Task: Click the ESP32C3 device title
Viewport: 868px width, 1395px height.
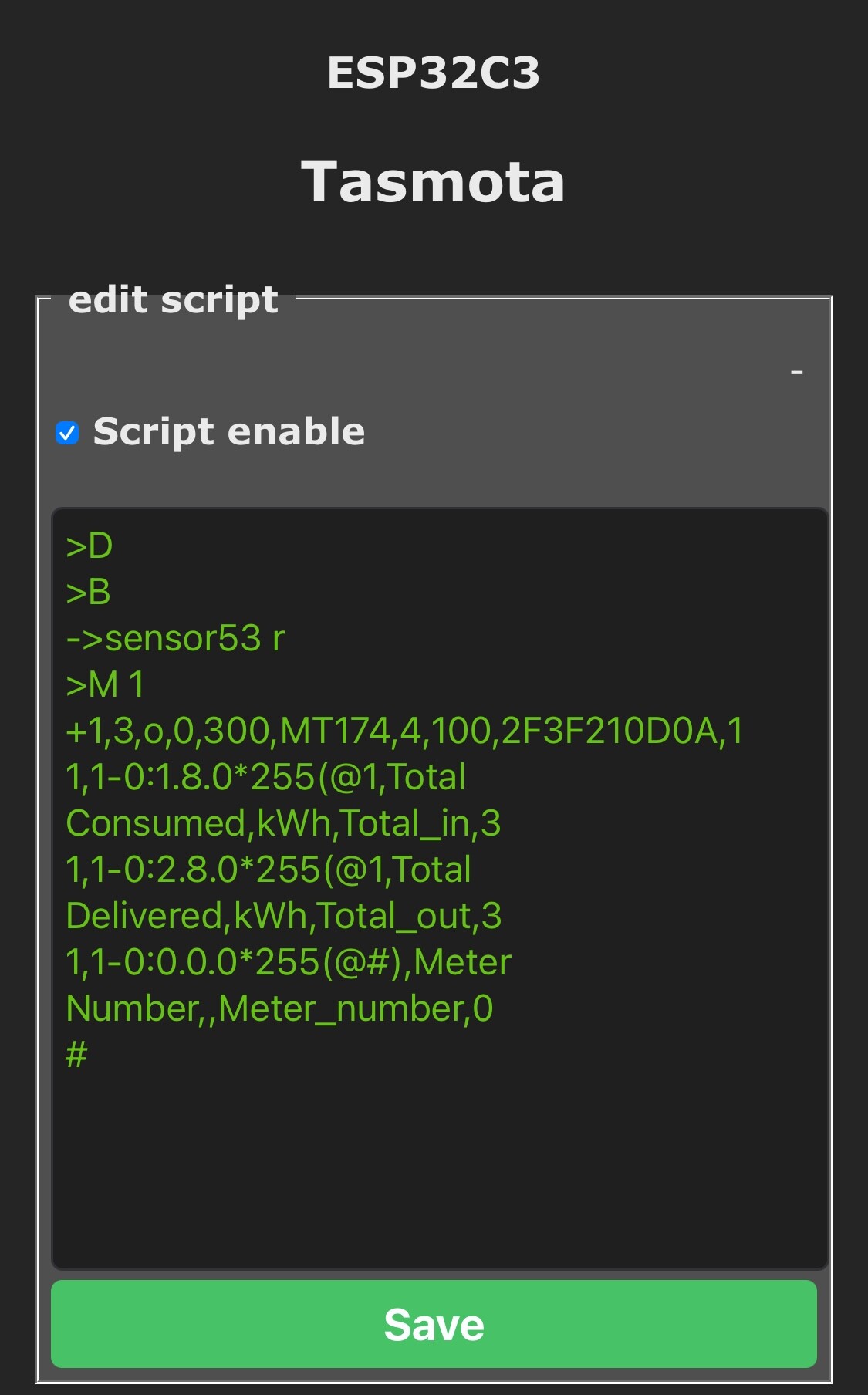Action: [x=434, y=73]
